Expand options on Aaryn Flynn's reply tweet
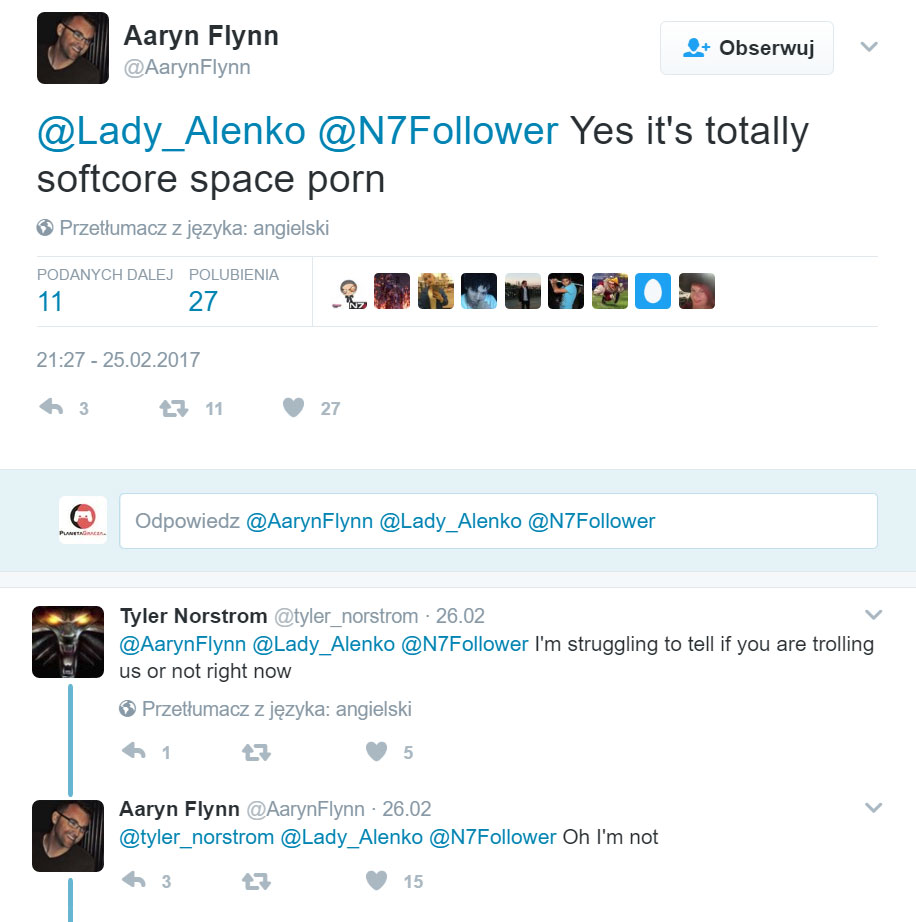 (x=873, y=807)
